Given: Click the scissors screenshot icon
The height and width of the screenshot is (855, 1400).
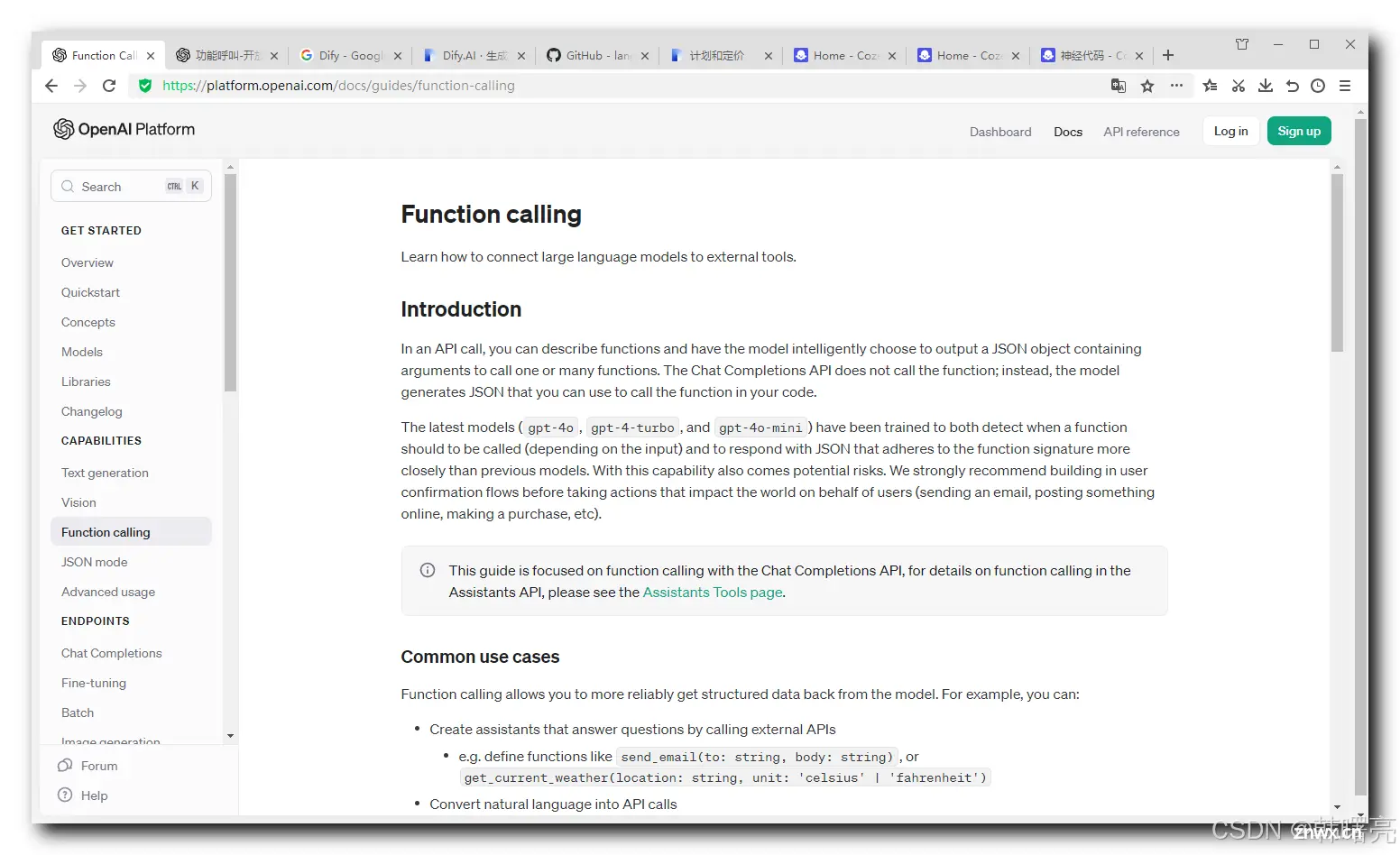Looking at the screenshot, I should pyautogui.click(x=1239, y=86).
